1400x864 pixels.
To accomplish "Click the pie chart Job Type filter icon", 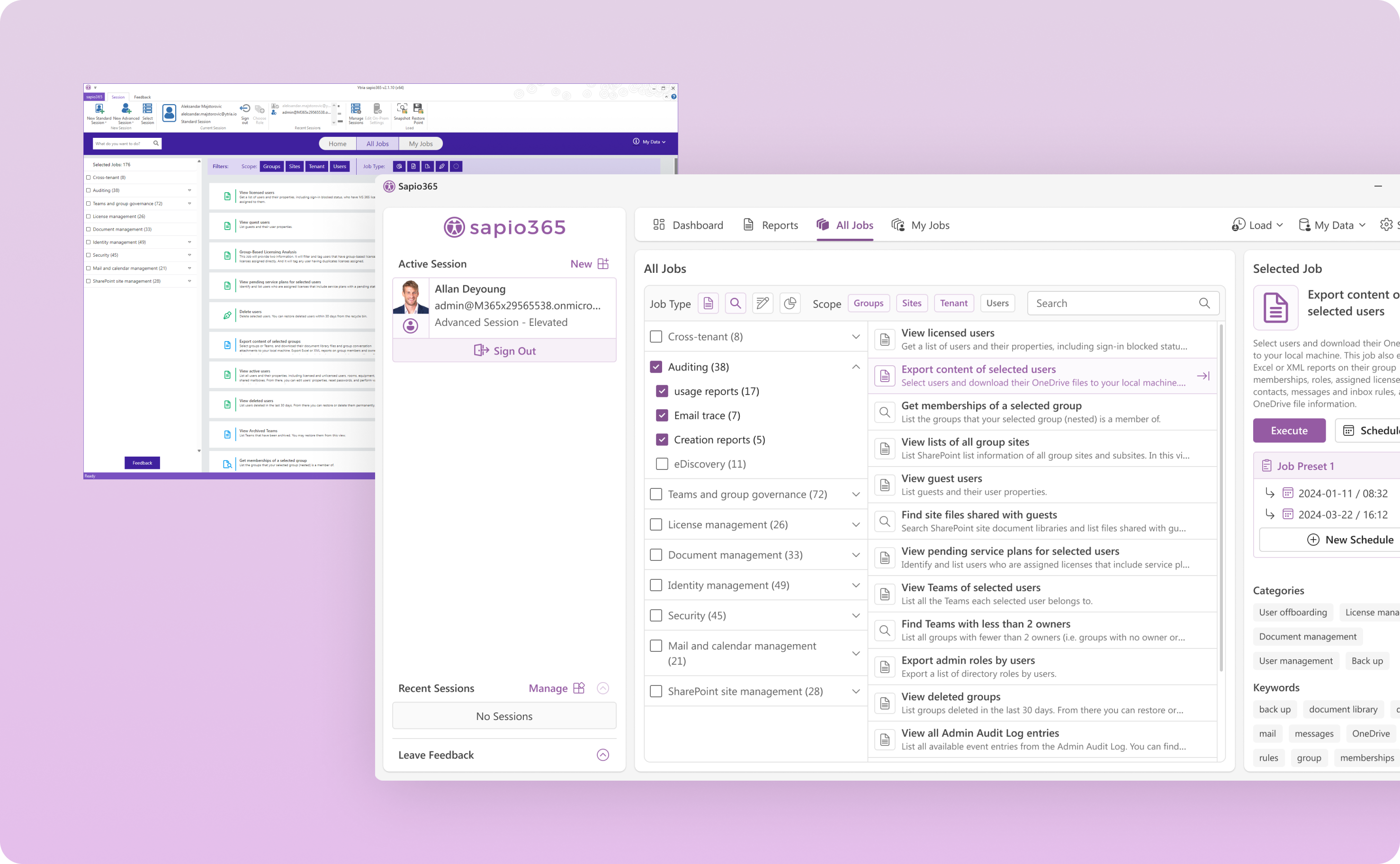I will 790,304.
